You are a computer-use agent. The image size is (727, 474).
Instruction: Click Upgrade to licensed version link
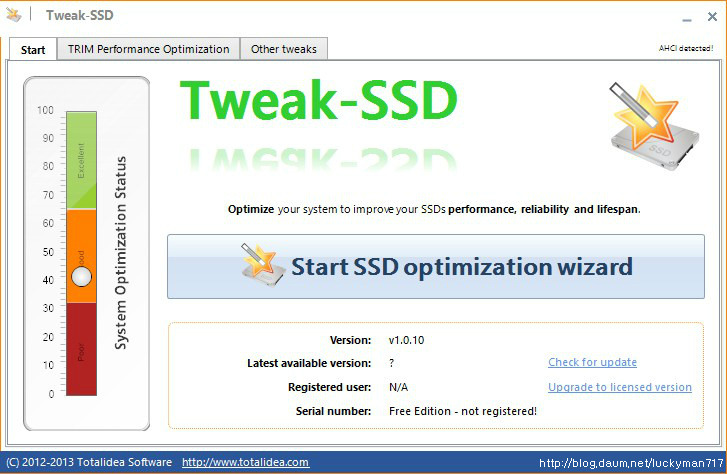[x=619, y=387]
